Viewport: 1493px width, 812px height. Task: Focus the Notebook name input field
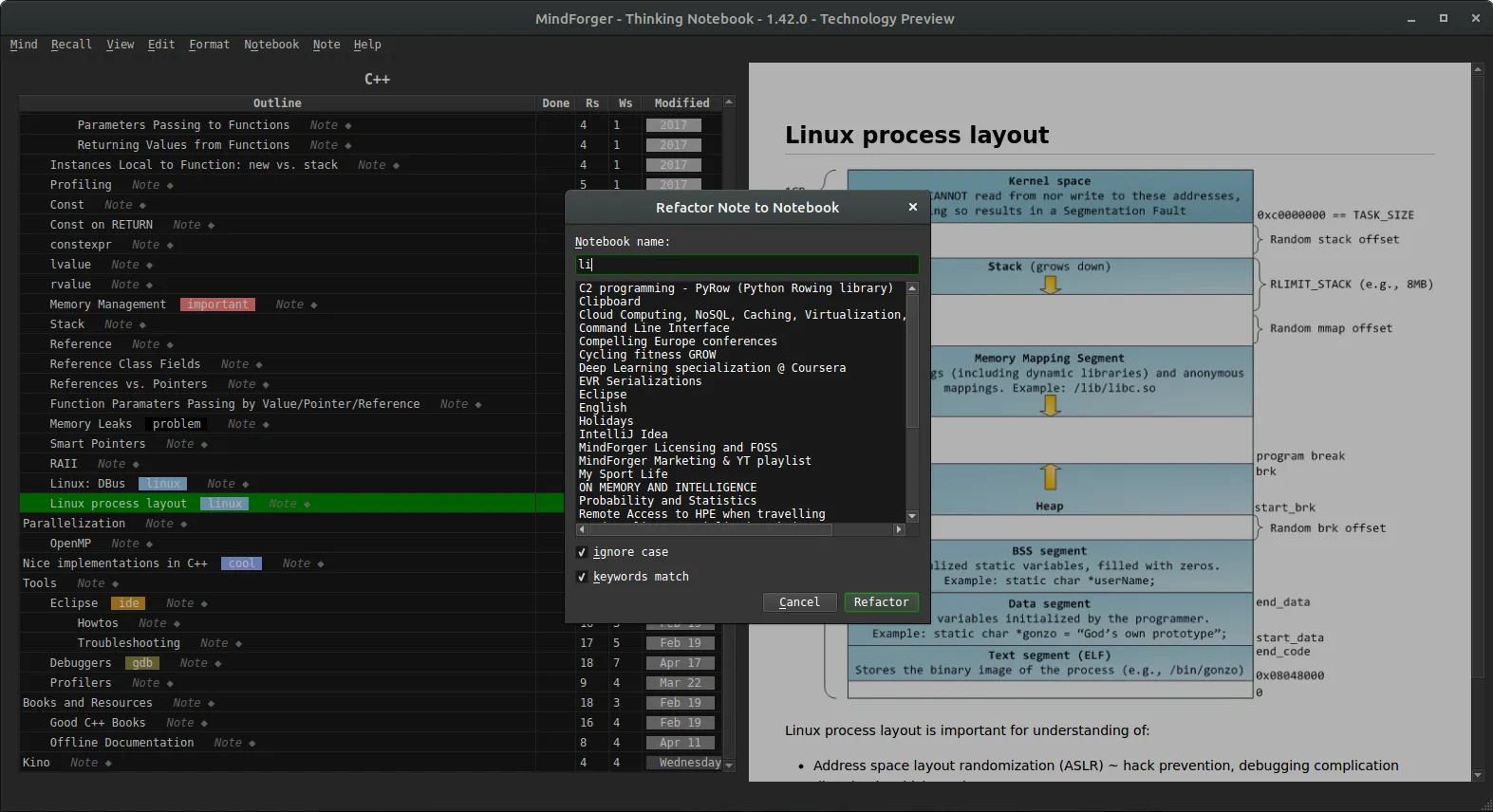[746, 265]
